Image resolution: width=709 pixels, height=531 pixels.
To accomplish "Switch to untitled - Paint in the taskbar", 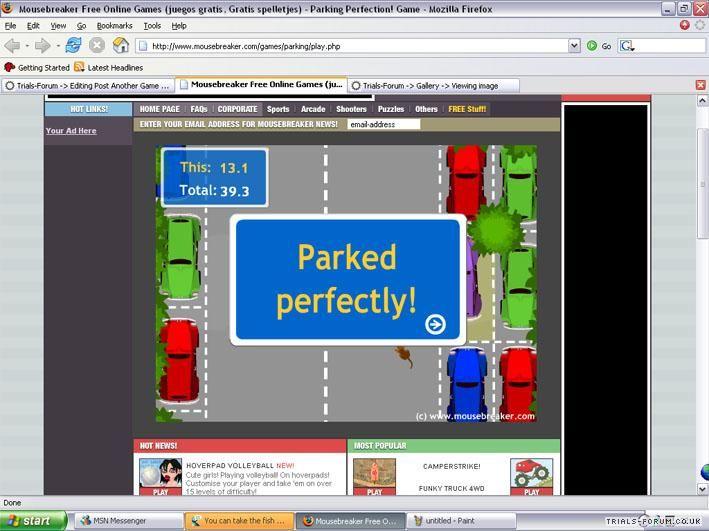I will tap(461, 521).
